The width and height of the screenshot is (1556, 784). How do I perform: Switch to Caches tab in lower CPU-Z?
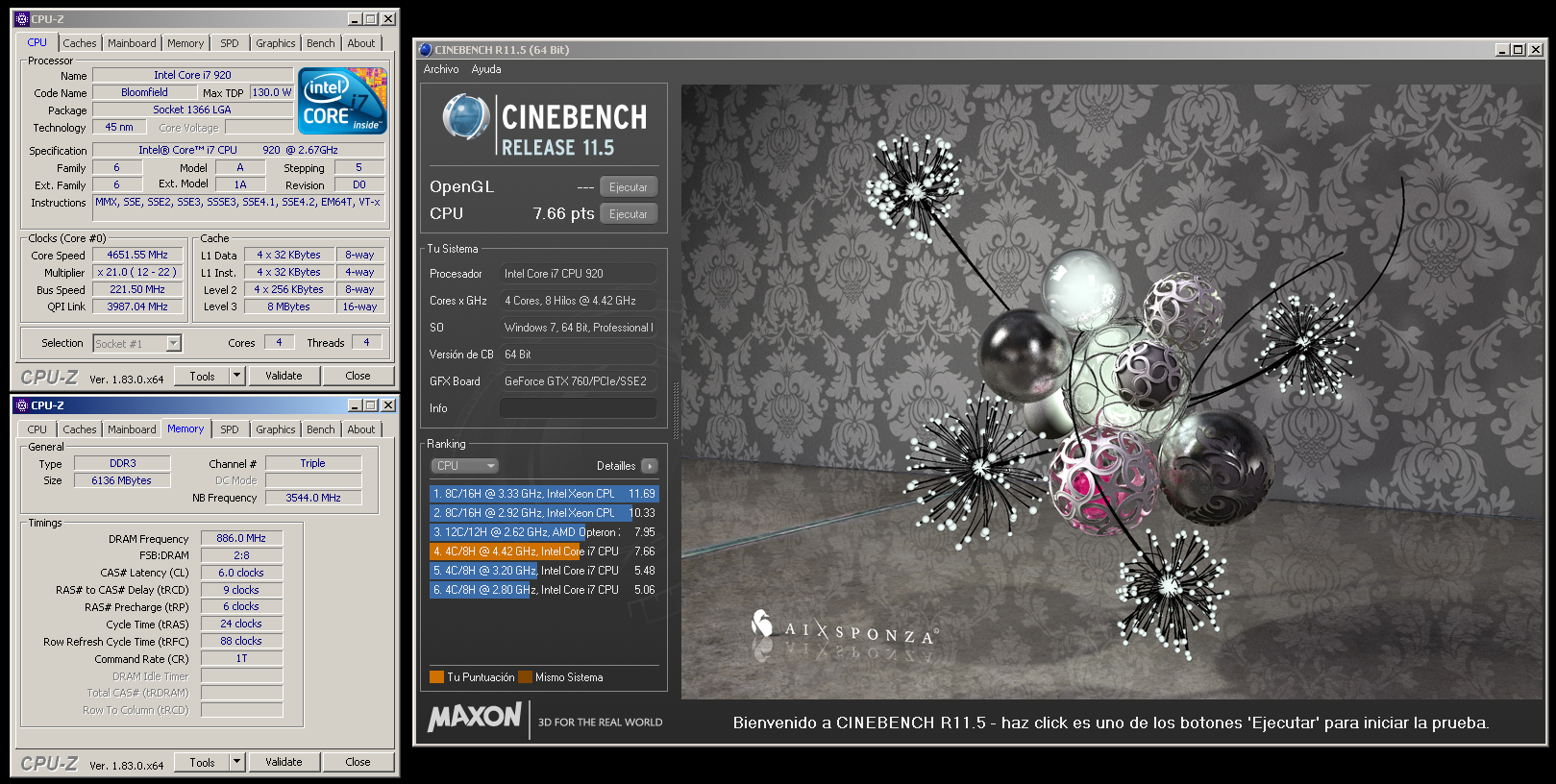point(80,429)
